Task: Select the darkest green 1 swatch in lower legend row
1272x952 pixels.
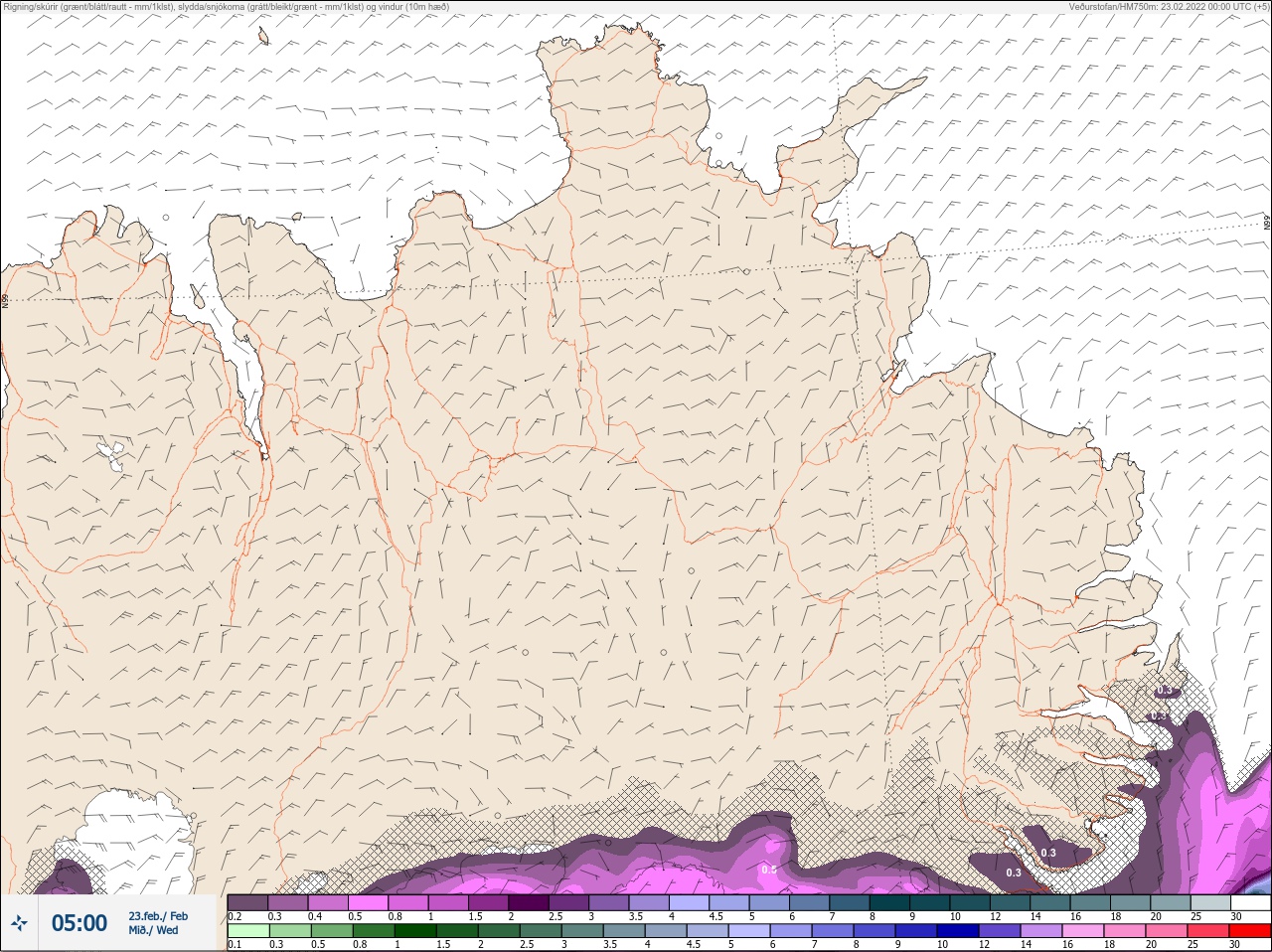Action: click(414, 930)
